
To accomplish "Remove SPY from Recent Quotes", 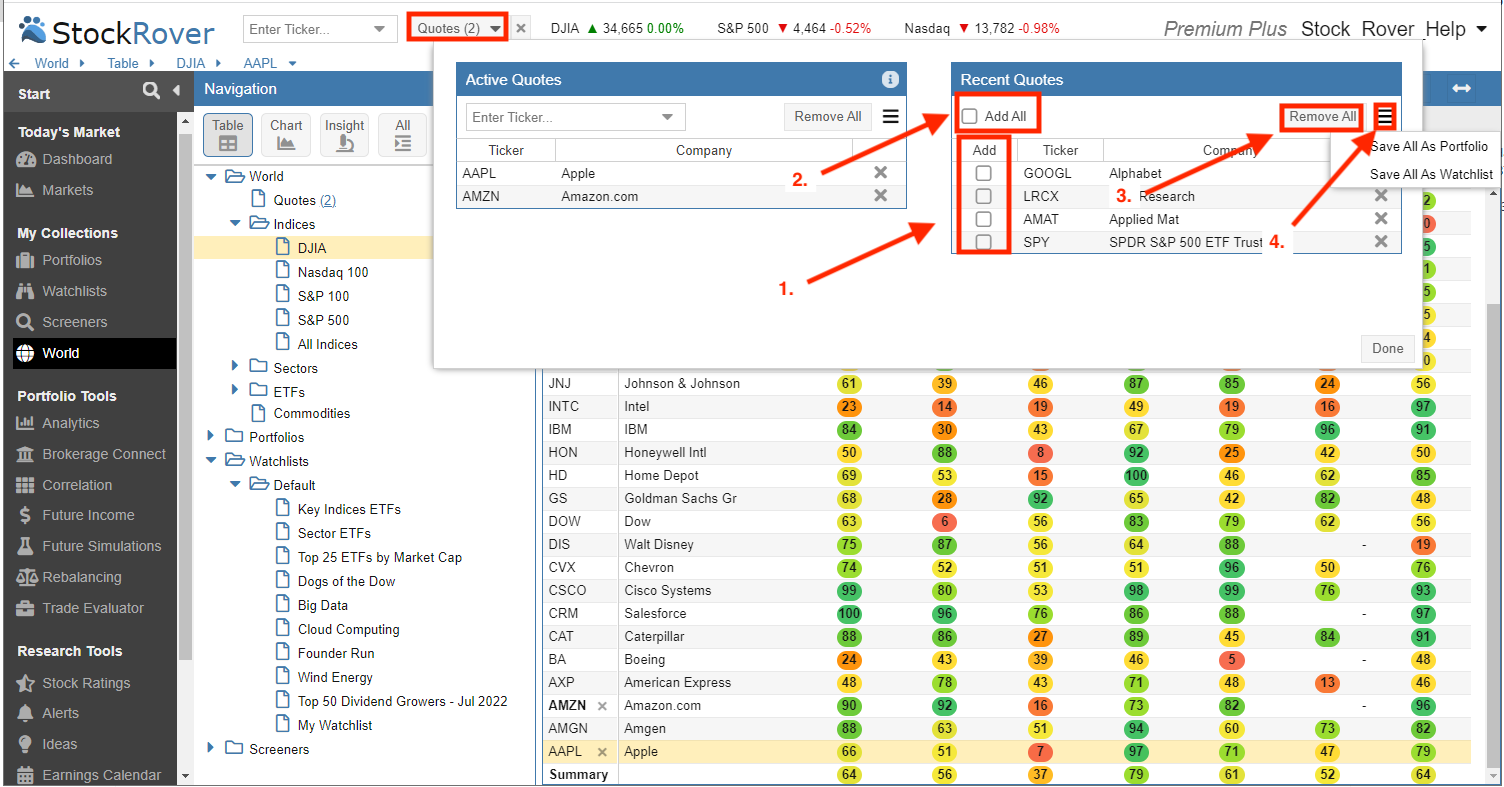I will pyautogui.click(x=1381, y=242).
